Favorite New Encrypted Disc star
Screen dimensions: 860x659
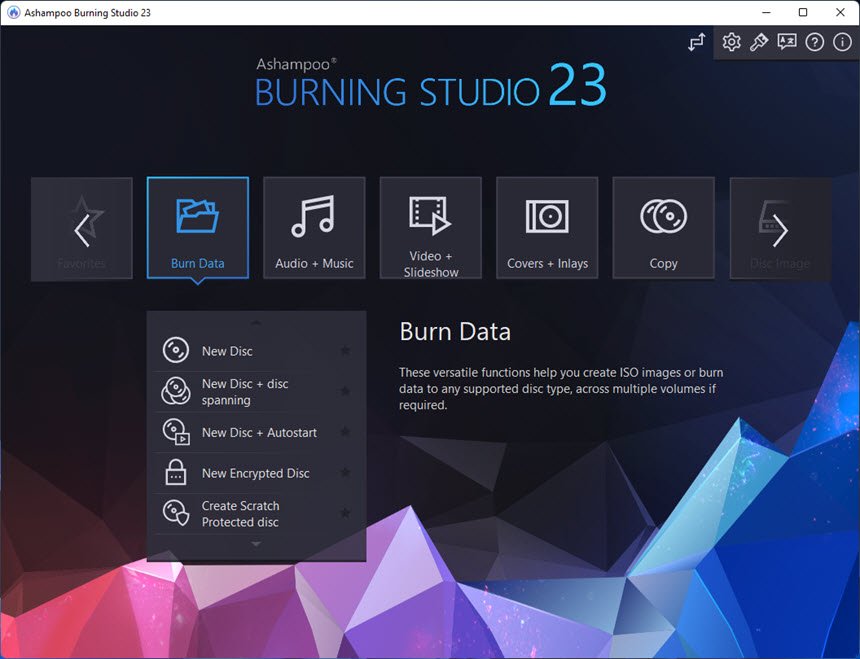pyautogui.click(x=345, y=472)
